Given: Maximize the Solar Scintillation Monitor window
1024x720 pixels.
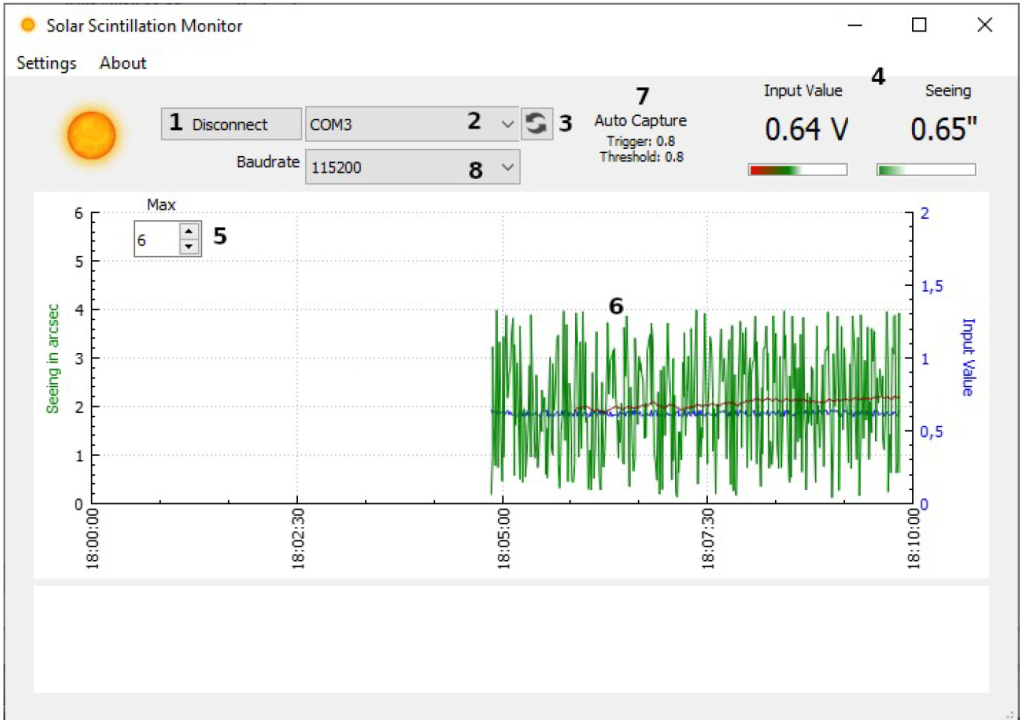Looking at the screenshot, I should tap(919, 26).
